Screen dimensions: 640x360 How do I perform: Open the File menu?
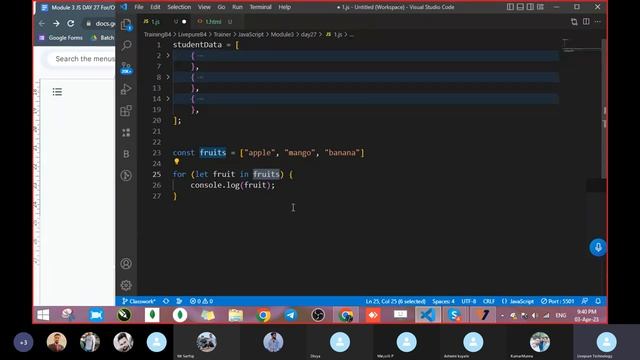(139, 7)
